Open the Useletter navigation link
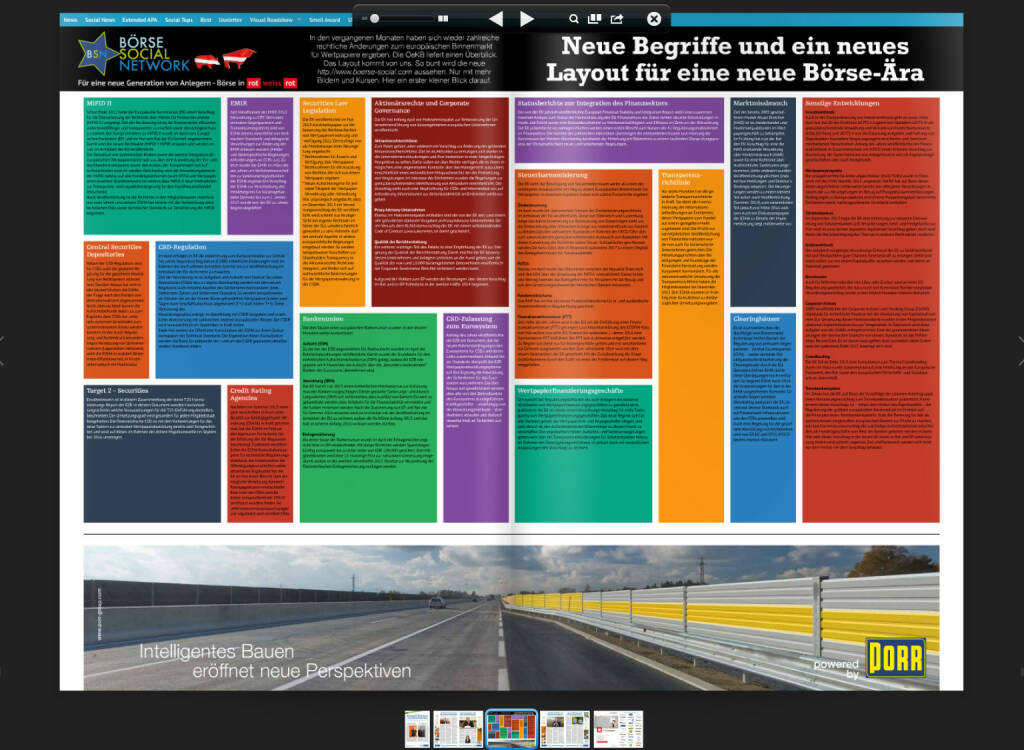The height and width of the screenshot is (750, 1024). tap(230, 19)
